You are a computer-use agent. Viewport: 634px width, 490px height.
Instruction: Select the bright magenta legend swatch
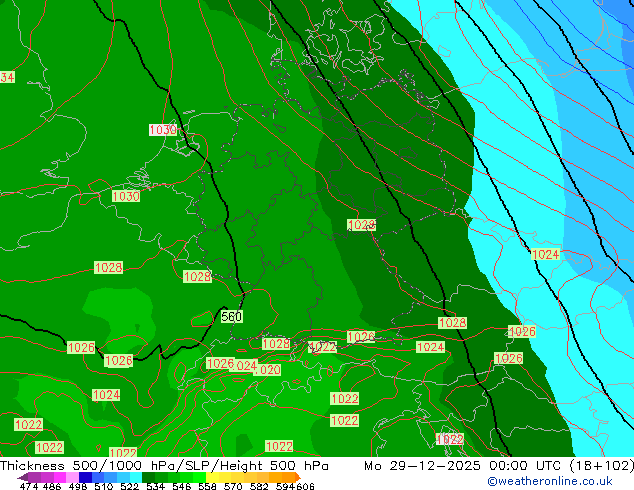coord(60,477)
